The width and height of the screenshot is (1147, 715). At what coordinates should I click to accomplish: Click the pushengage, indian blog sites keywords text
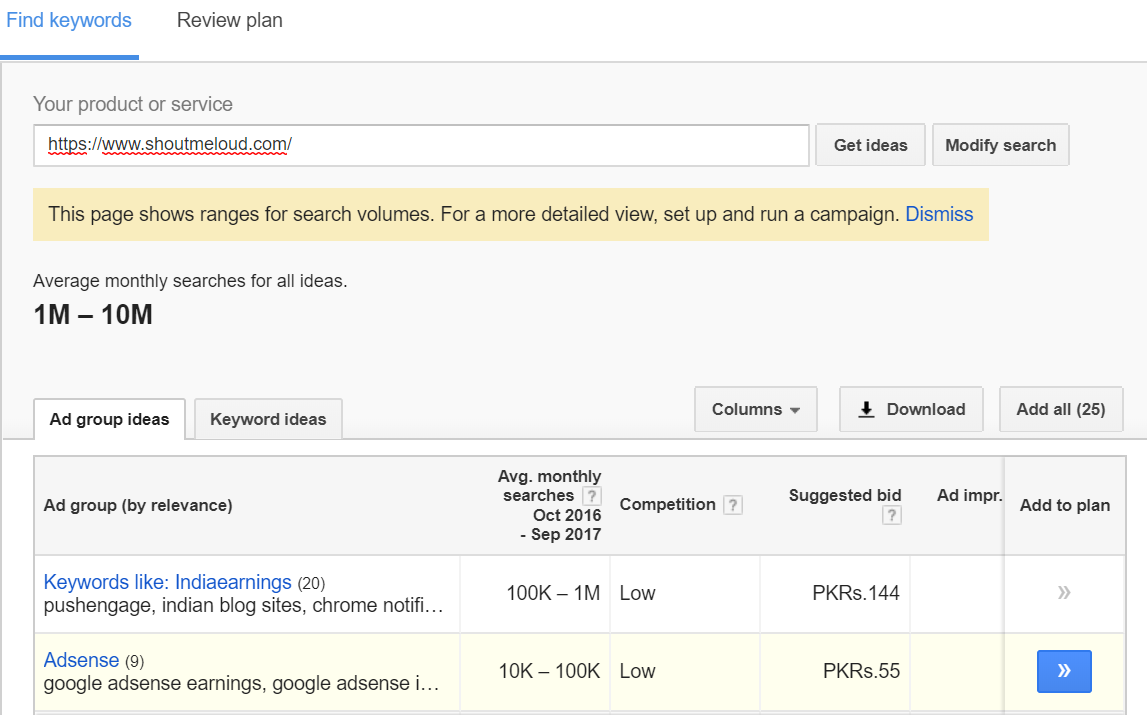(x=244, y=605)
